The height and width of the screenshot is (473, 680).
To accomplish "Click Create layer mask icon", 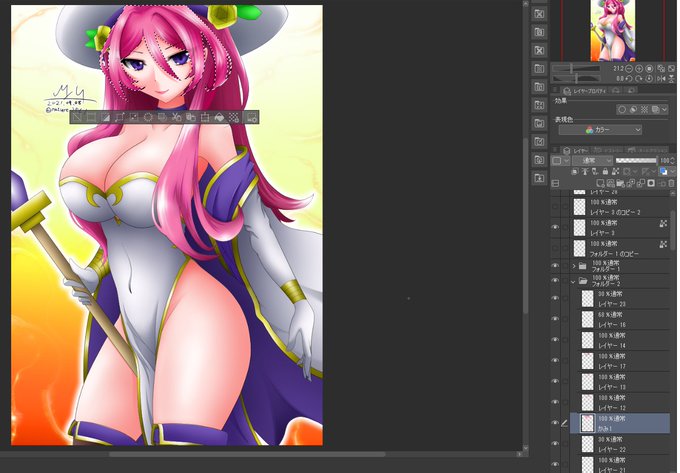I will pyautogui.click(x=651, y=183).
